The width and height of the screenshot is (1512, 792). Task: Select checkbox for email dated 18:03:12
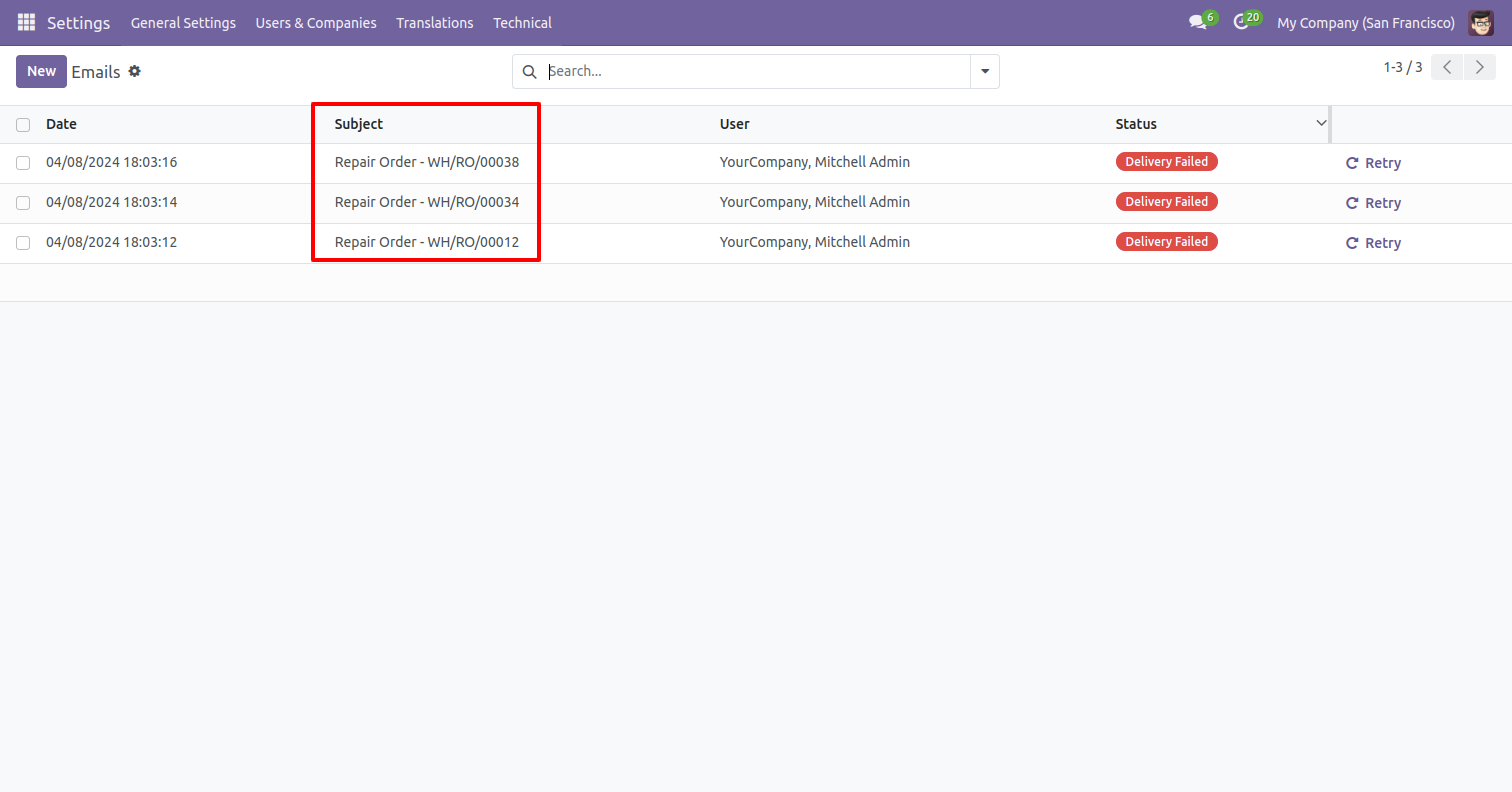pyautogui.click(x=23, y=243)
